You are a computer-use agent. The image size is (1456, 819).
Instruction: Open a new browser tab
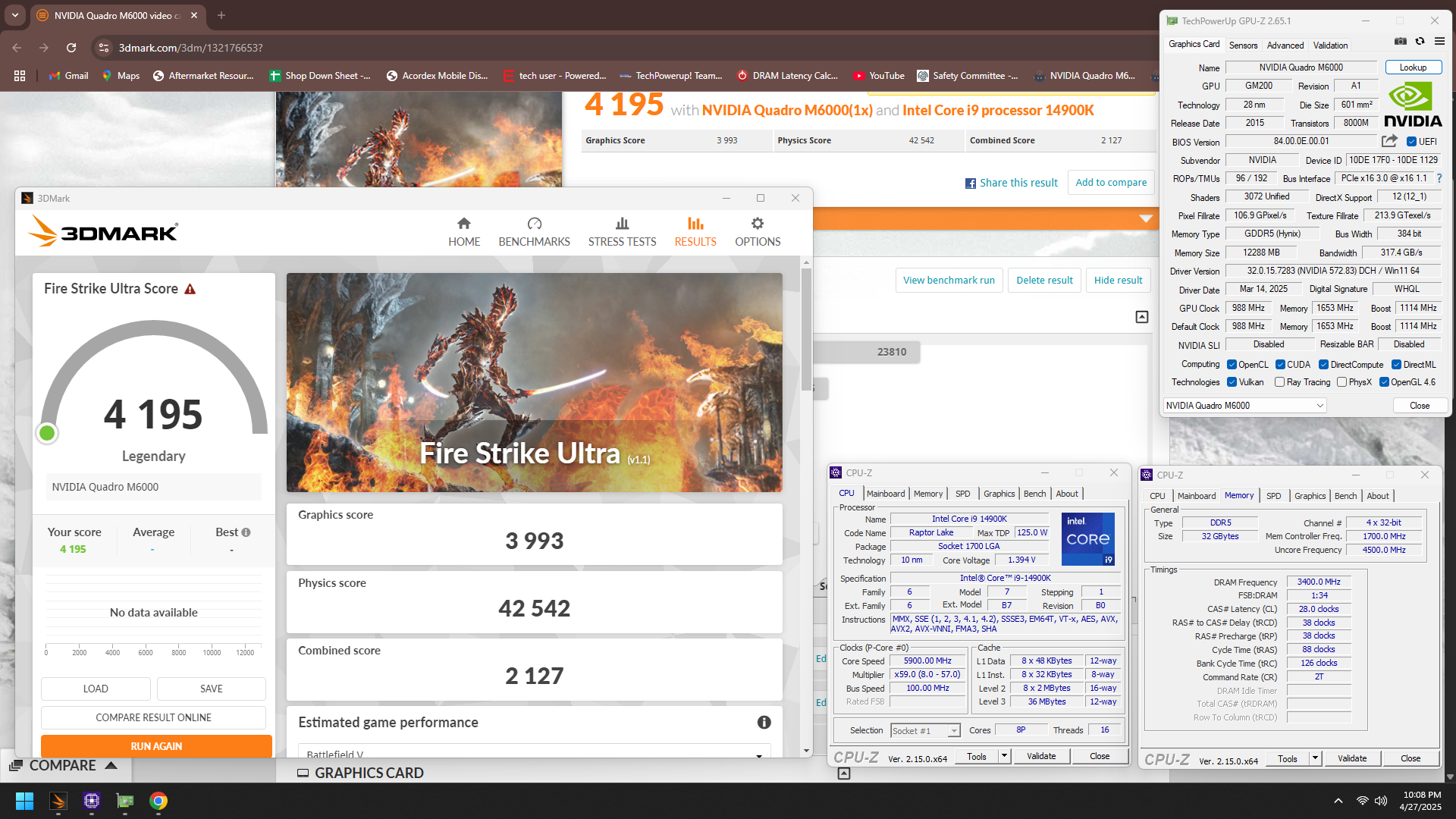pos(221,15)
